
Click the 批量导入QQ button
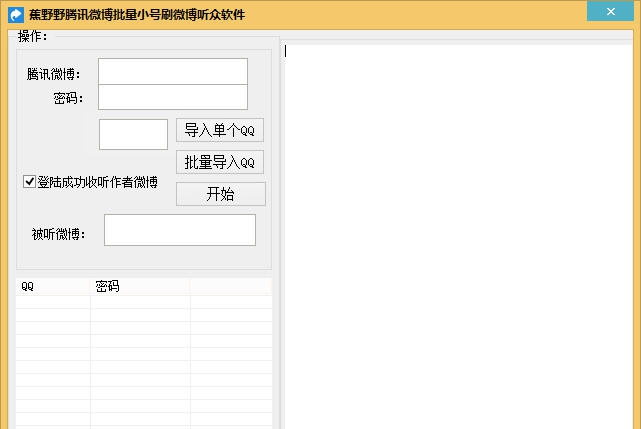point(220,162)
